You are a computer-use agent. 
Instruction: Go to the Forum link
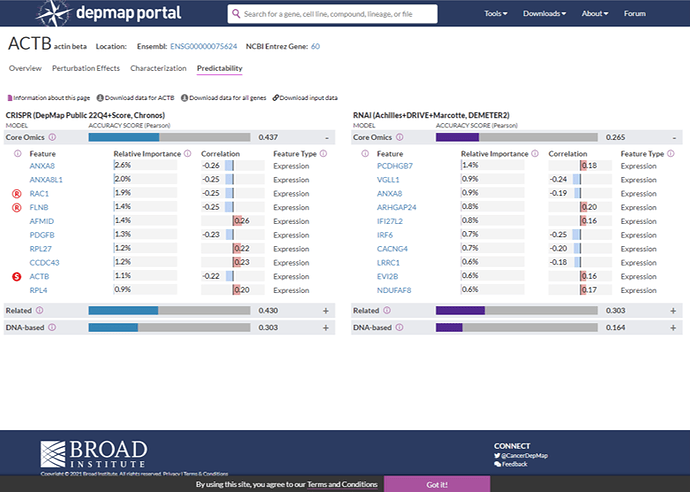[x=635, y=14]
